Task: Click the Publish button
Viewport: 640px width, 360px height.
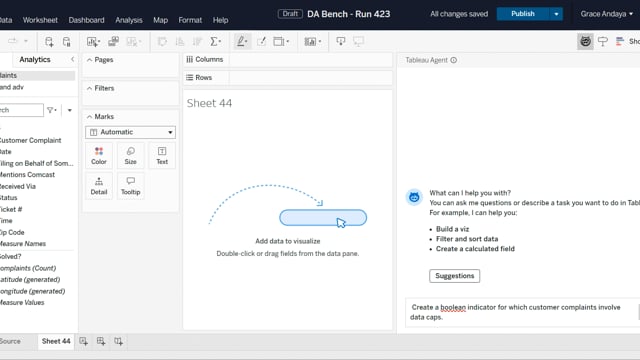Action: pyautogui.click(x=523, y=14)
